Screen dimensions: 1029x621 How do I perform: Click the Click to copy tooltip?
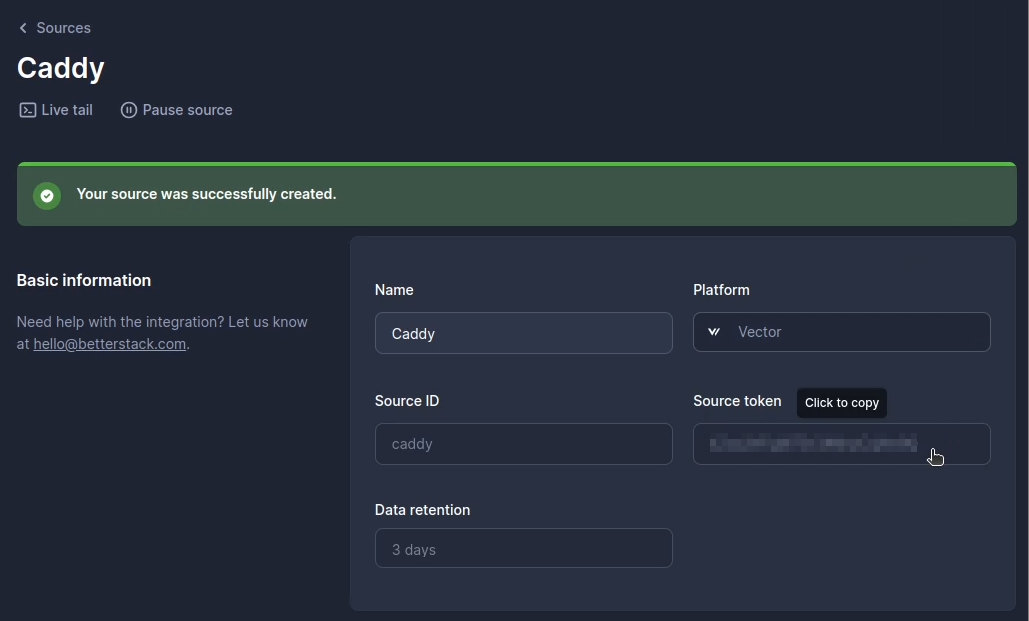coord(842,403)
